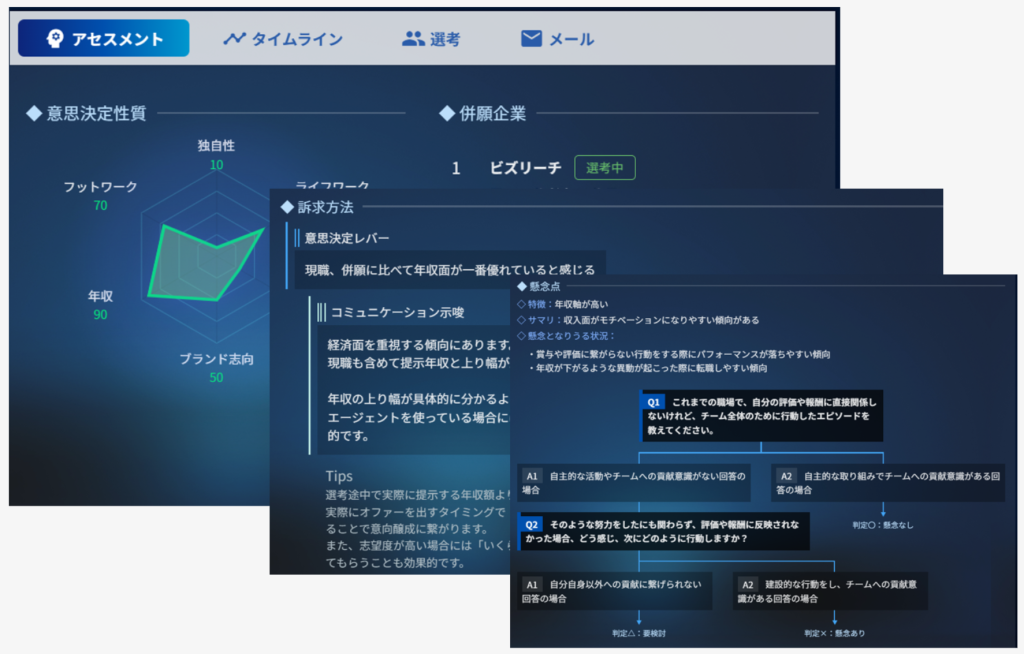The image size is (1024, 654).
Task: Click the diamond icon next to 併願企業
Action: coord(447,113)
